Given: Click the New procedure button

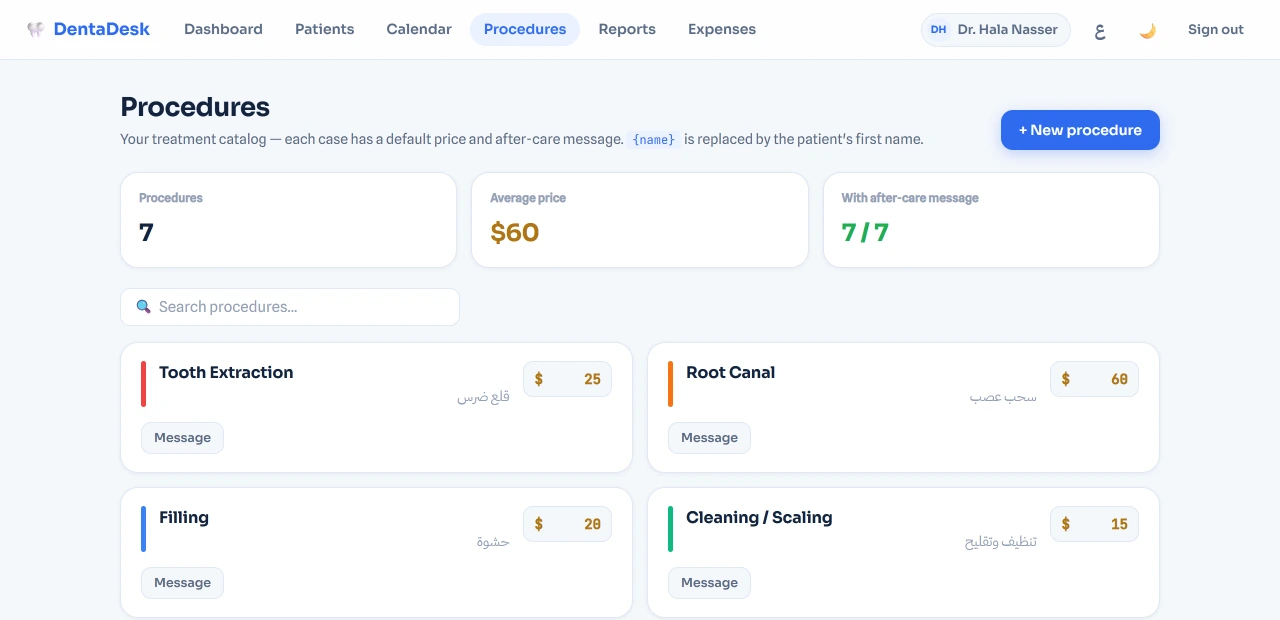Looking at the screenshot, I should [1080, 130].
